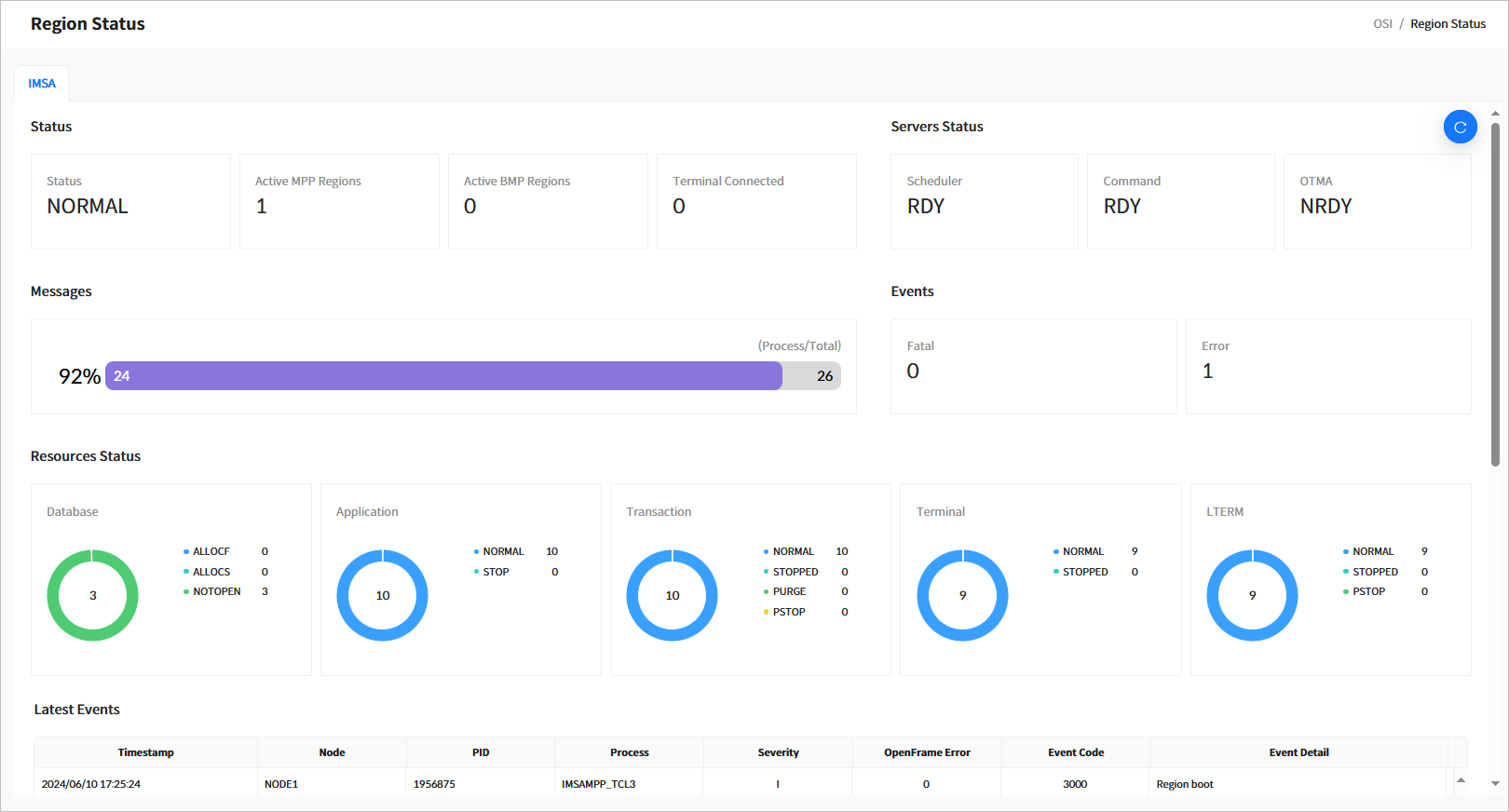Click the OTMA NRDY status card
The height and width of the screenshot is (812, 1509).
[1377, 201]
